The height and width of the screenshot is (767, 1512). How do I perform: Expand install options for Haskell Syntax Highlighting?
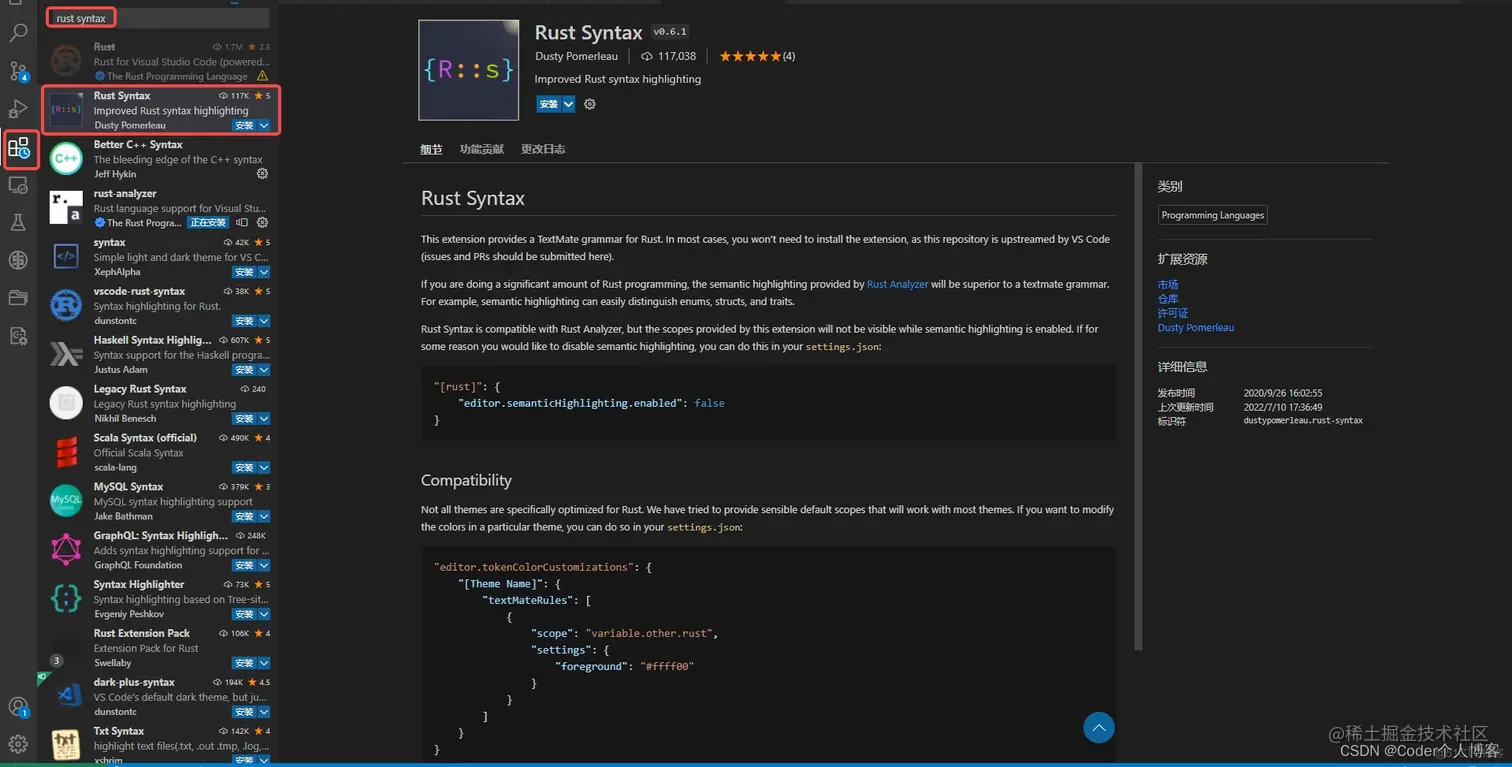264,370
